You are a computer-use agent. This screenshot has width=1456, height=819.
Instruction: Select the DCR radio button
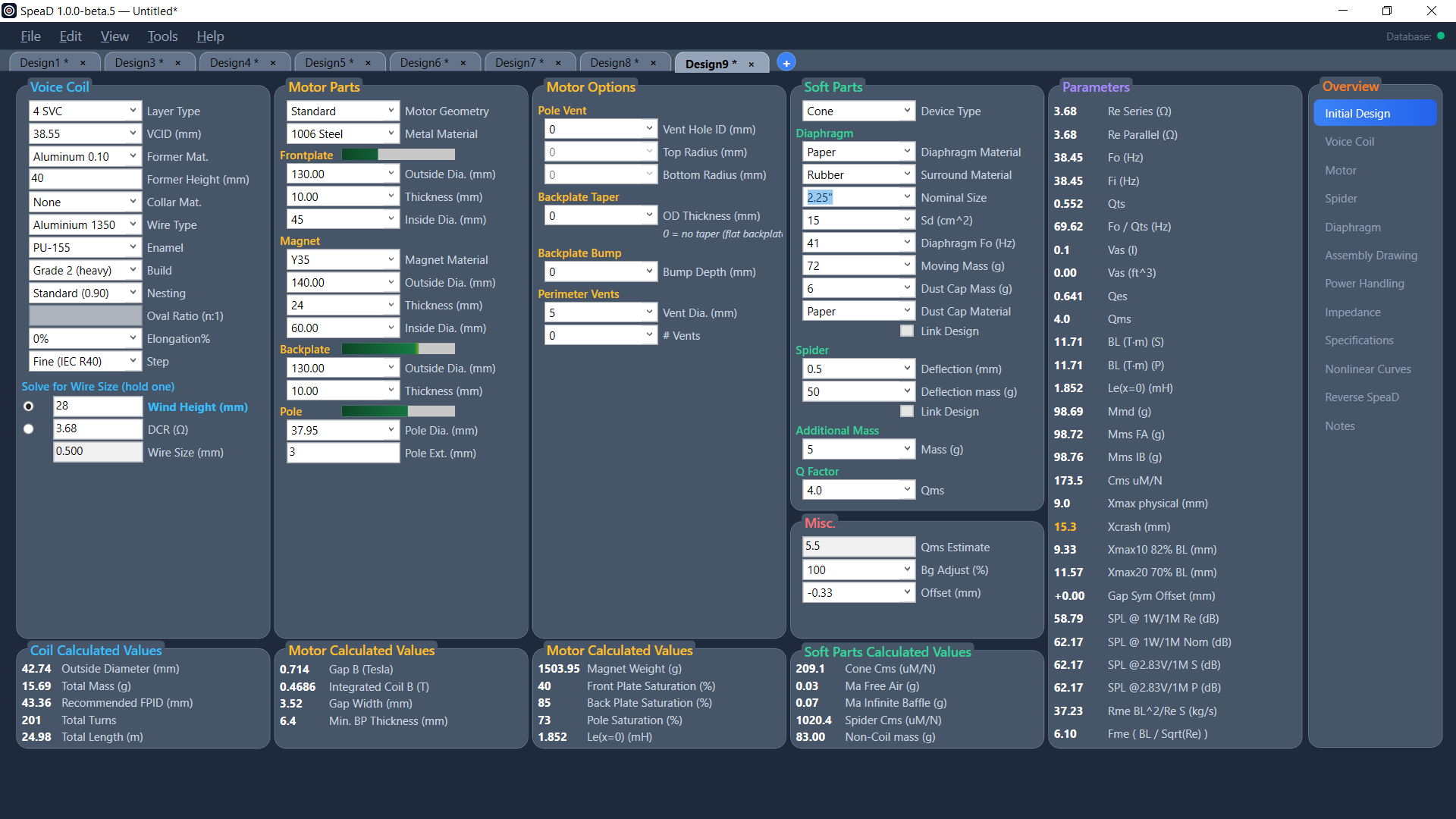(x=29, y=429)
